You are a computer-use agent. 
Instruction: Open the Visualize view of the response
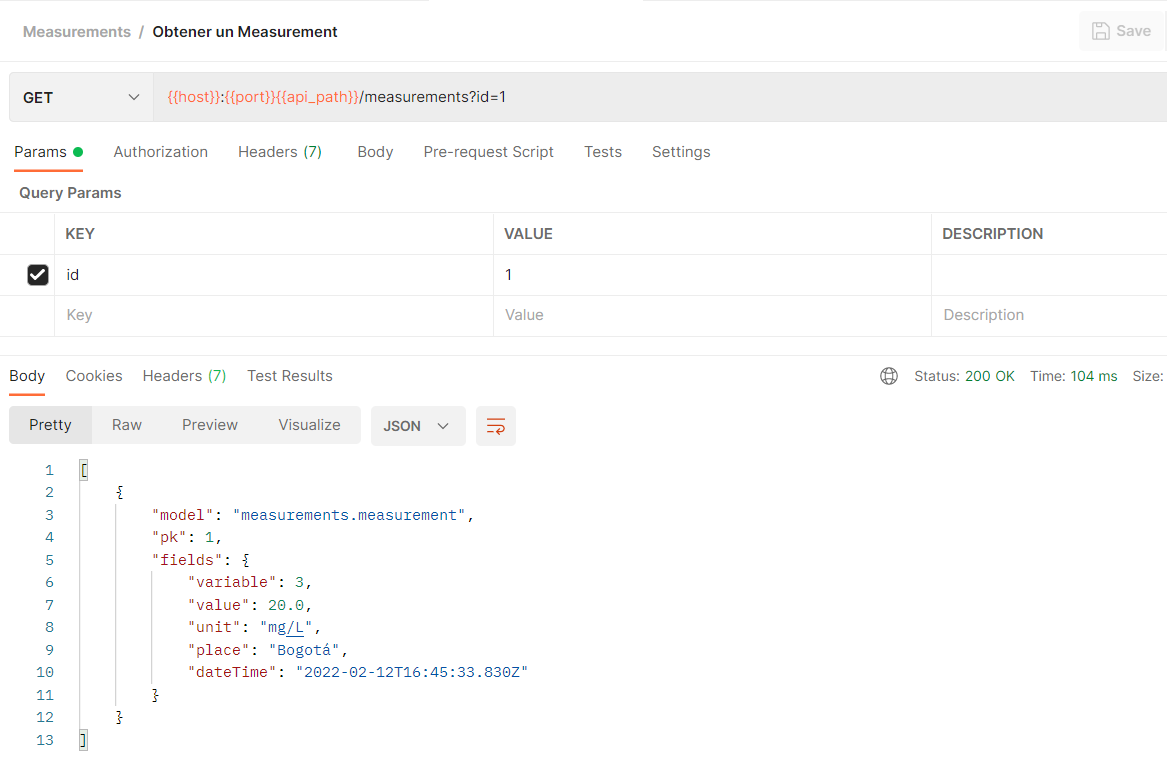[309, 424]
